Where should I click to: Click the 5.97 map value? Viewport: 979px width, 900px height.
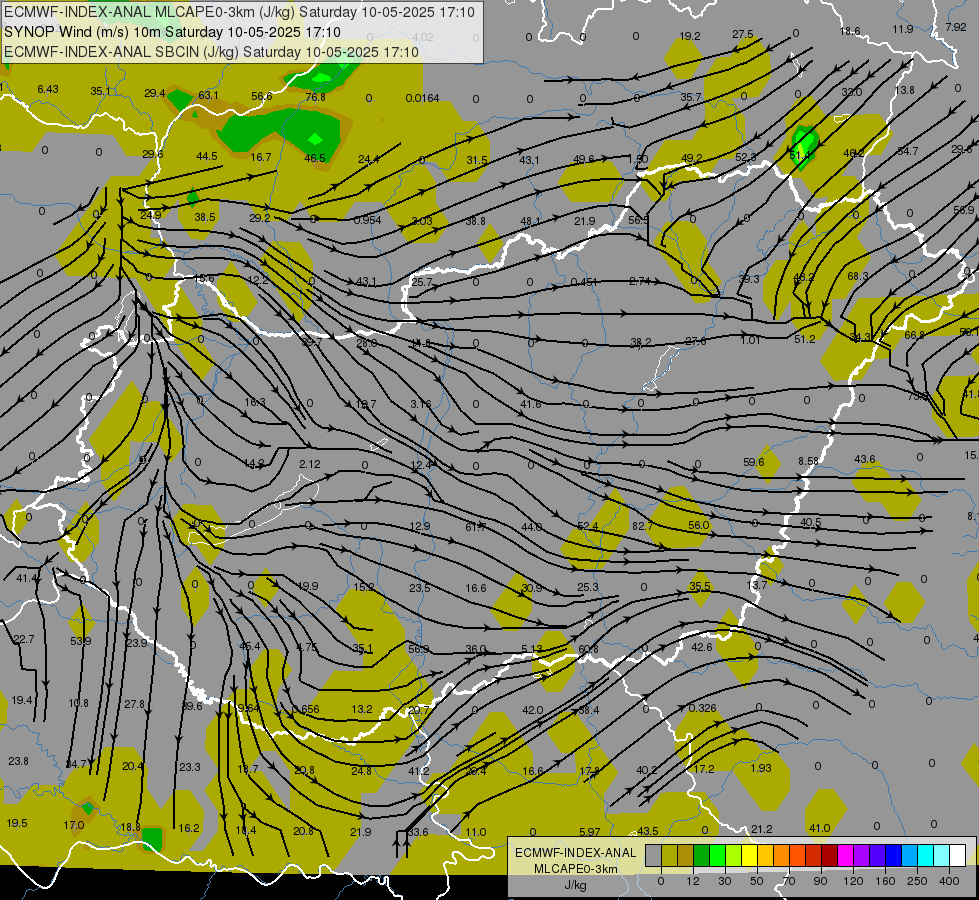(x=589, y=832)
